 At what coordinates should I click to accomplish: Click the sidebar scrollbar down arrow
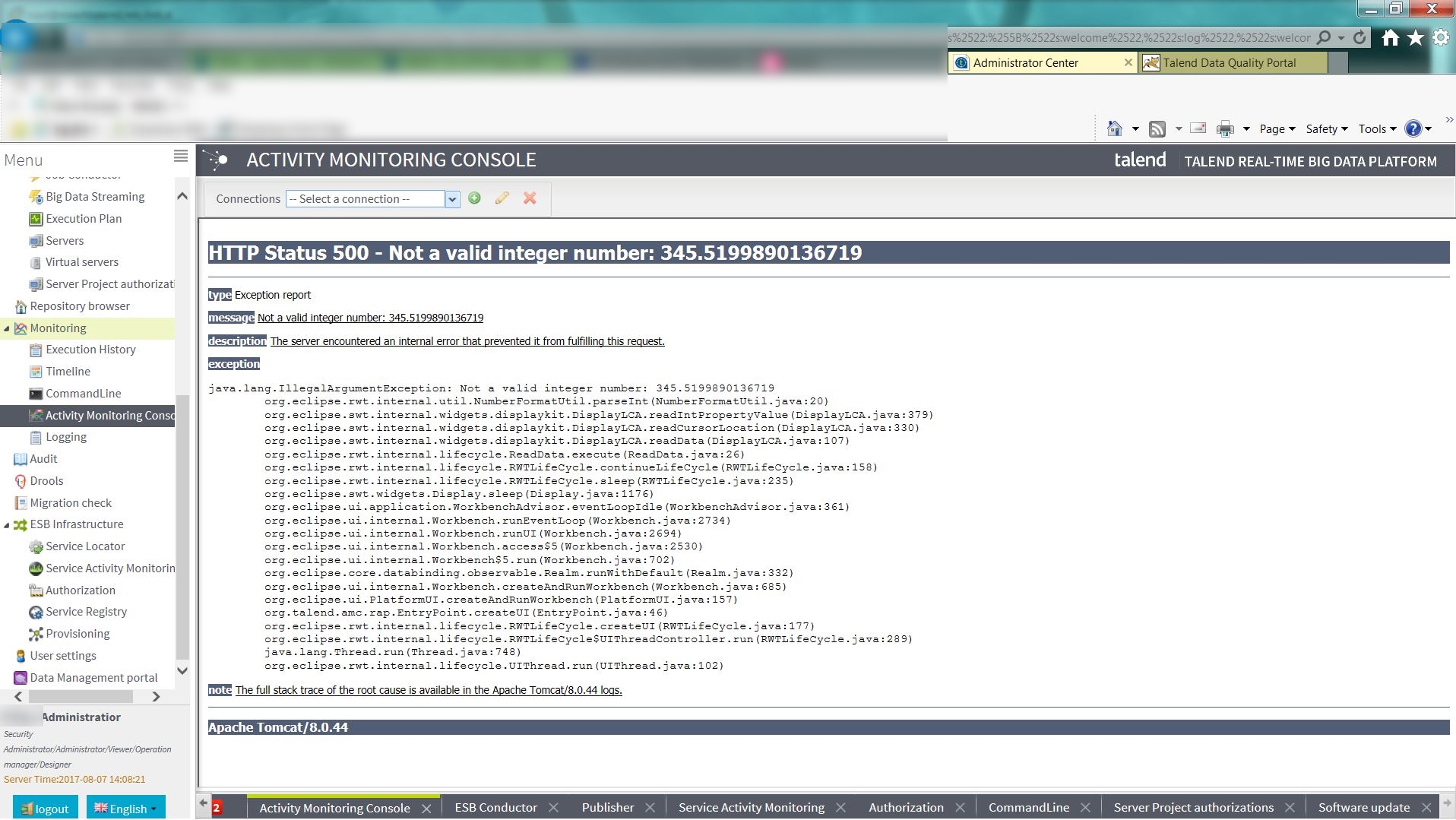click(182, 671)
